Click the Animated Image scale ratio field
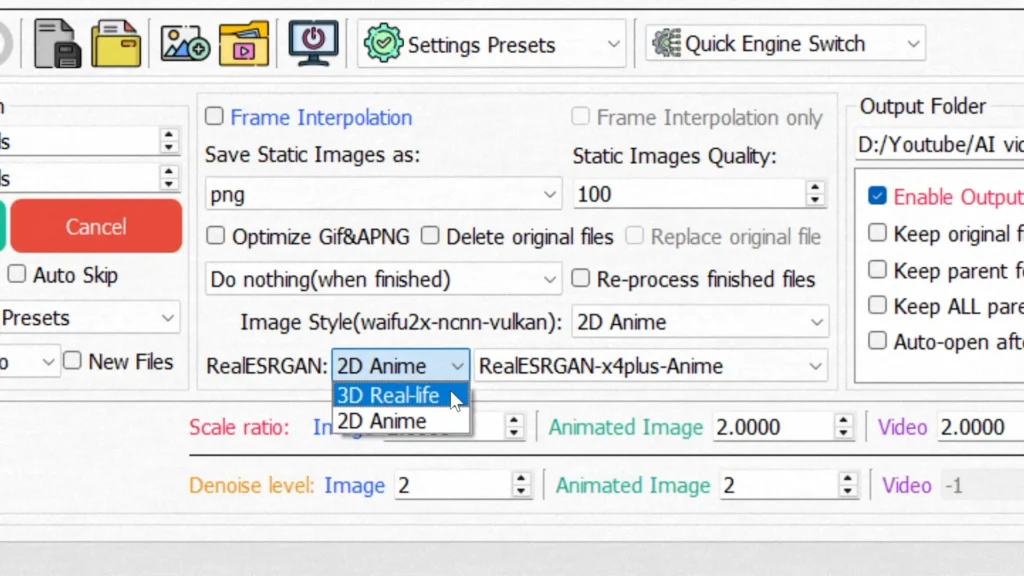This screenshot has height=576, width=1024. coord(773,427)
